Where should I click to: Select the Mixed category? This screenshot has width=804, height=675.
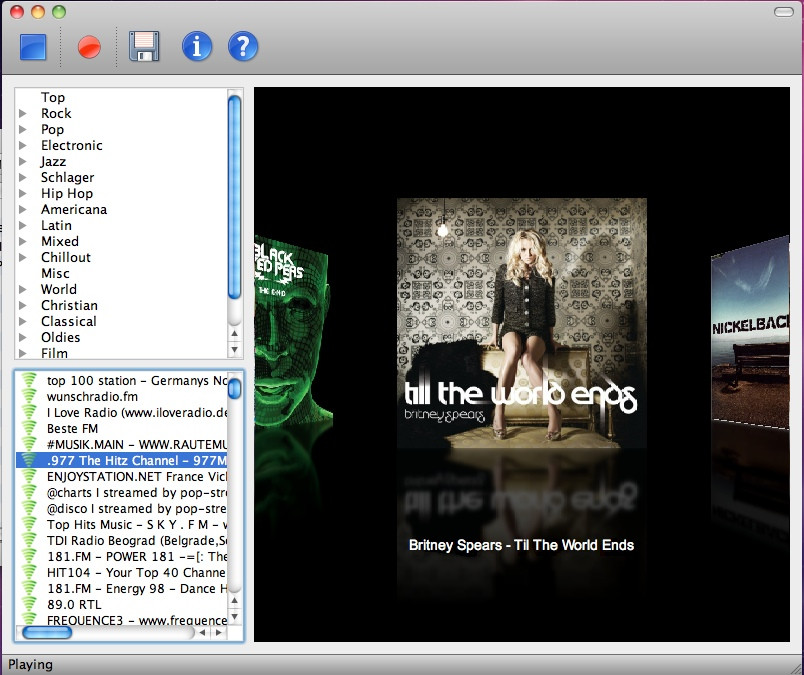point(60,241)
